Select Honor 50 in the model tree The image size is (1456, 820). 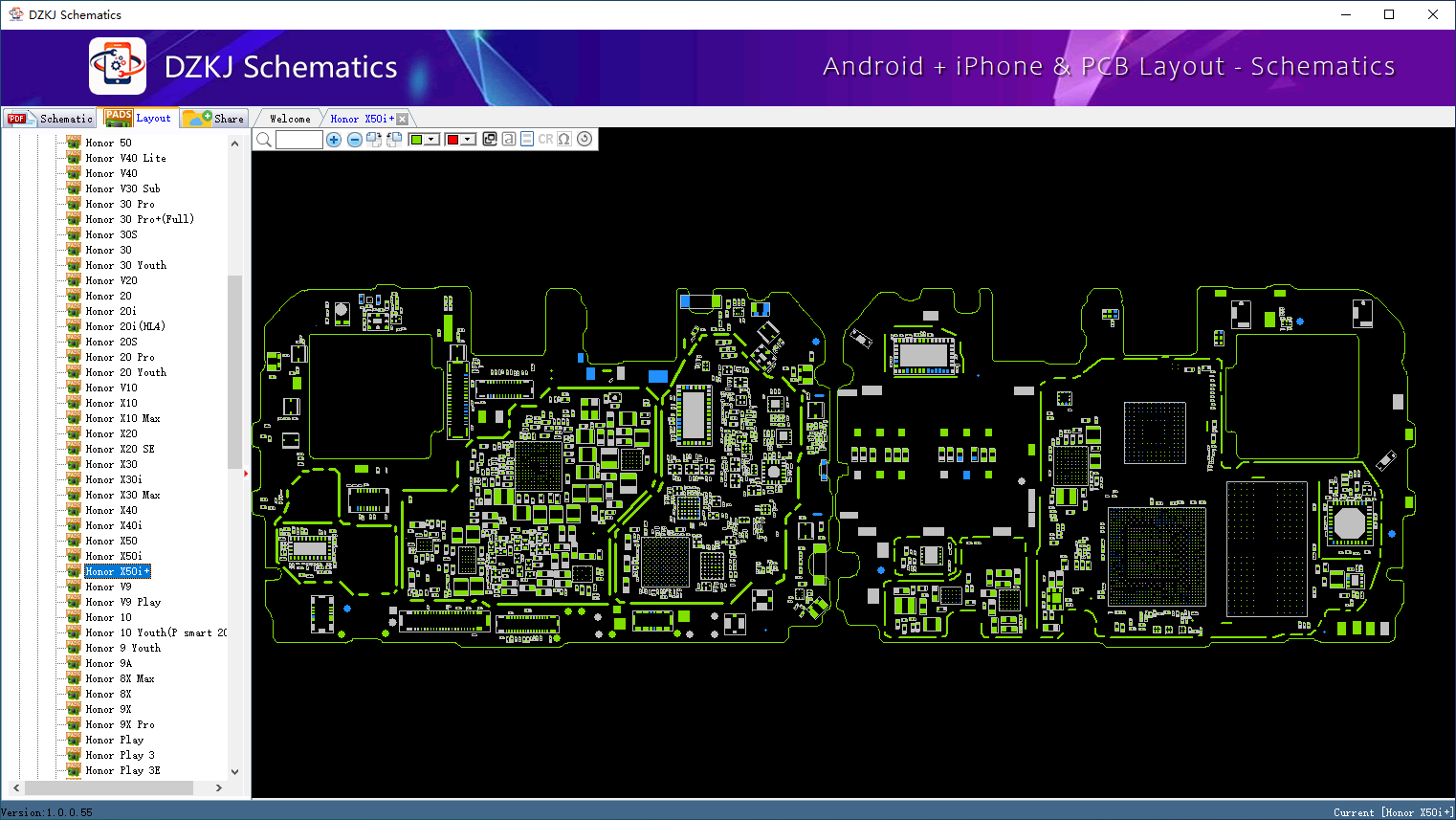(x=108, y=143)
